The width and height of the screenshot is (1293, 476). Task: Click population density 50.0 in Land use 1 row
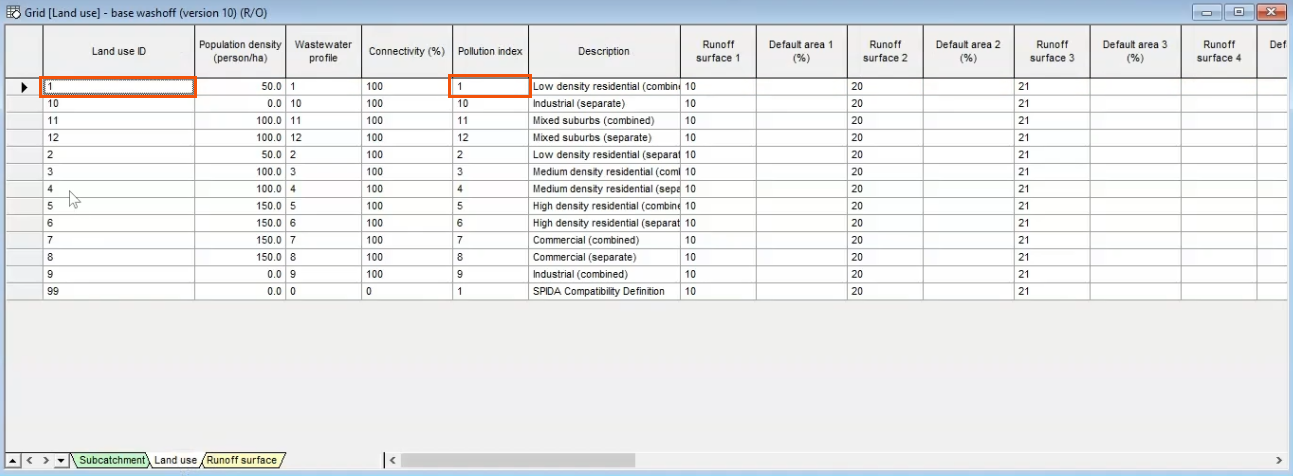pos(241,87)
